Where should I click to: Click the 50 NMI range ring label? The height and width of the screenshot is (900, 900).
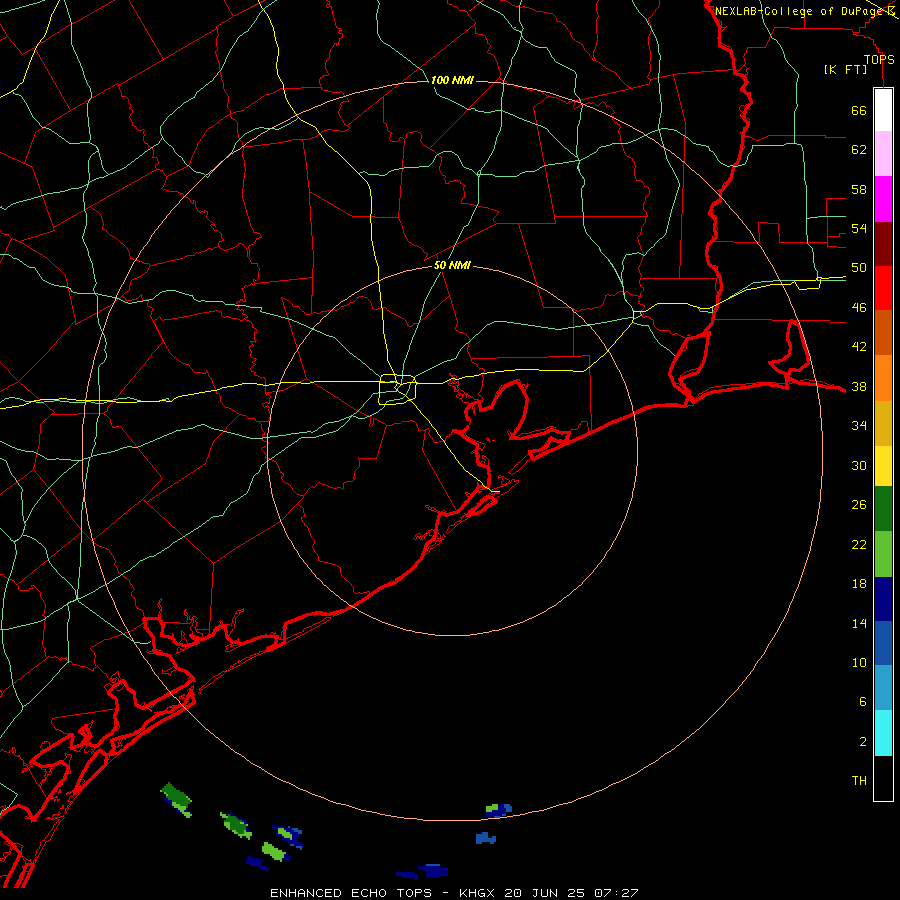coord(452,265)
